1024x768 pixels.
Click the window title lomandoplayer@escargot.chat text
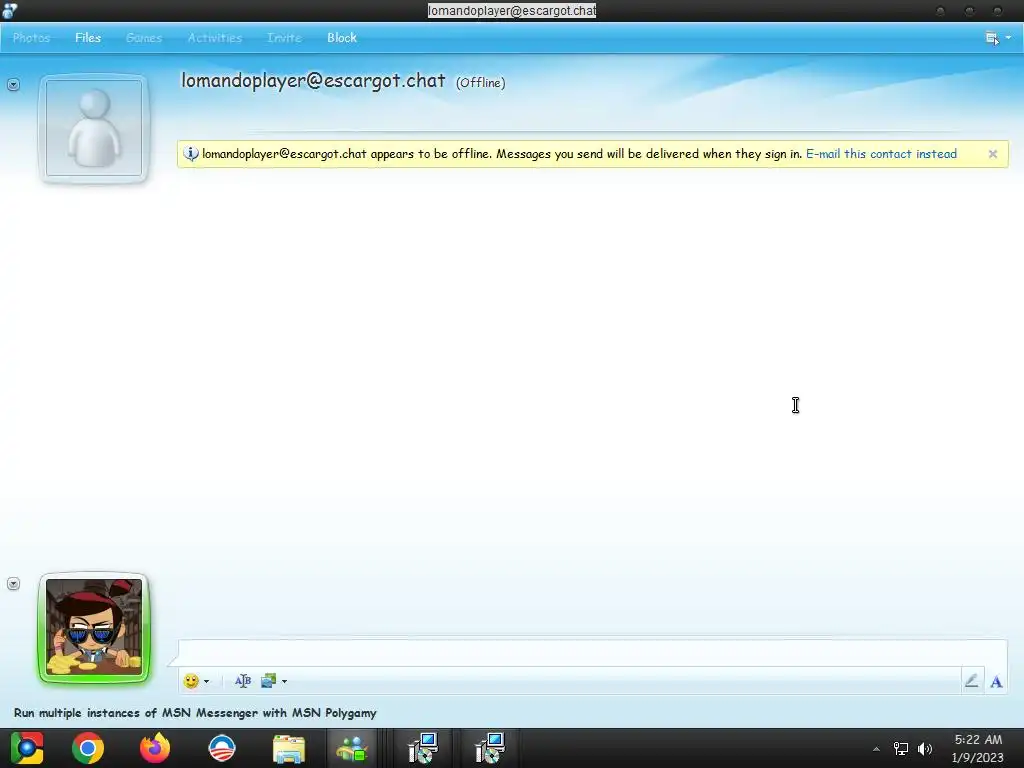(512, 10)
